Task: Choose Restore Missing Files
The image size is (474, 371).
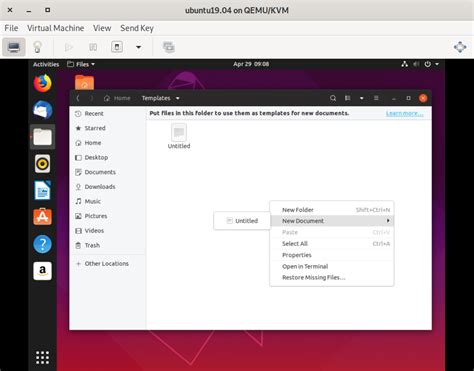Action: coord(332,277)
